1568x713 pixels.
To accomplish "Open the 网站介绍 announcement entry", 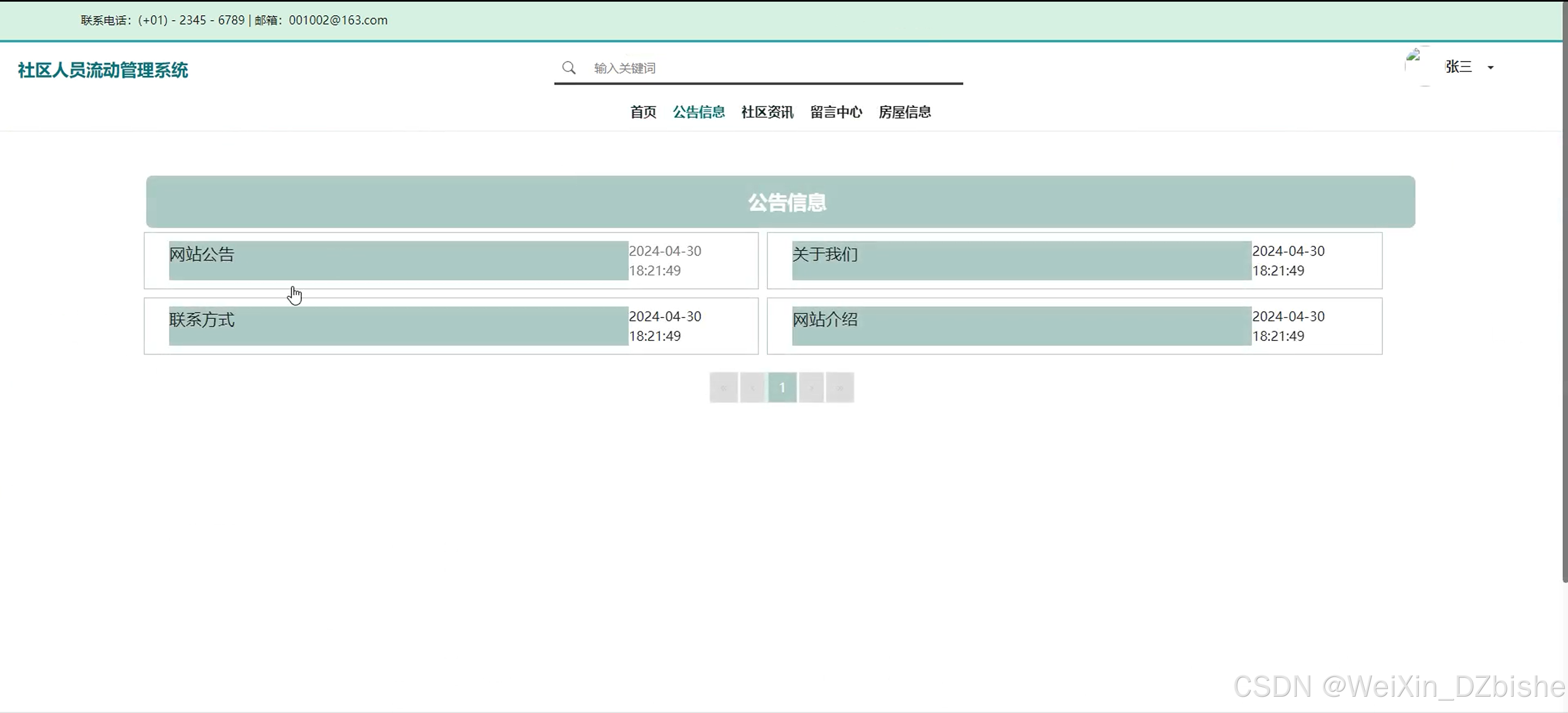I will click(x=825, y=320).
